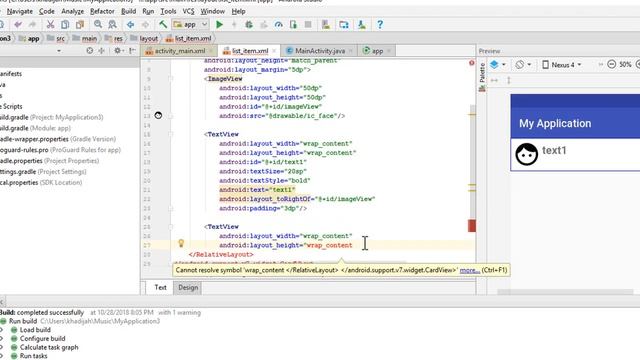Image resolution: width=640 pixels, height=360 pixels.
Task: Open the design surface layers dropdown
Action: coord(498,64)
